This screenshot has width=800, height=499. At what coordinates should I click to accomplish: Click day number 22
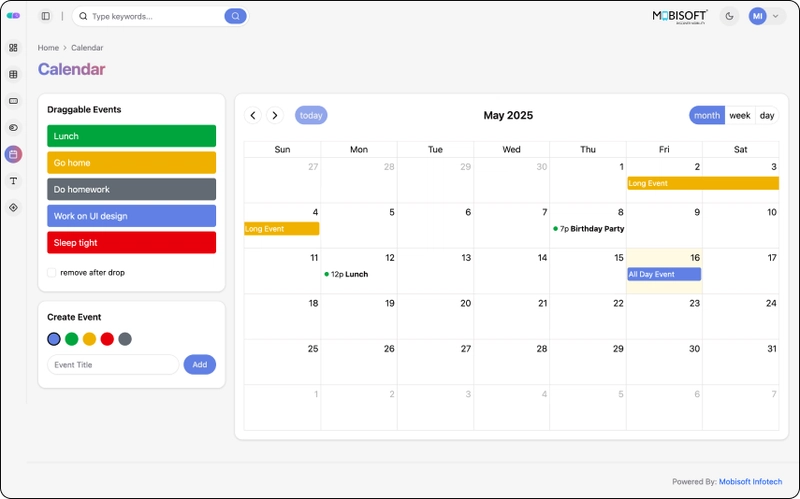click(618, 303)
